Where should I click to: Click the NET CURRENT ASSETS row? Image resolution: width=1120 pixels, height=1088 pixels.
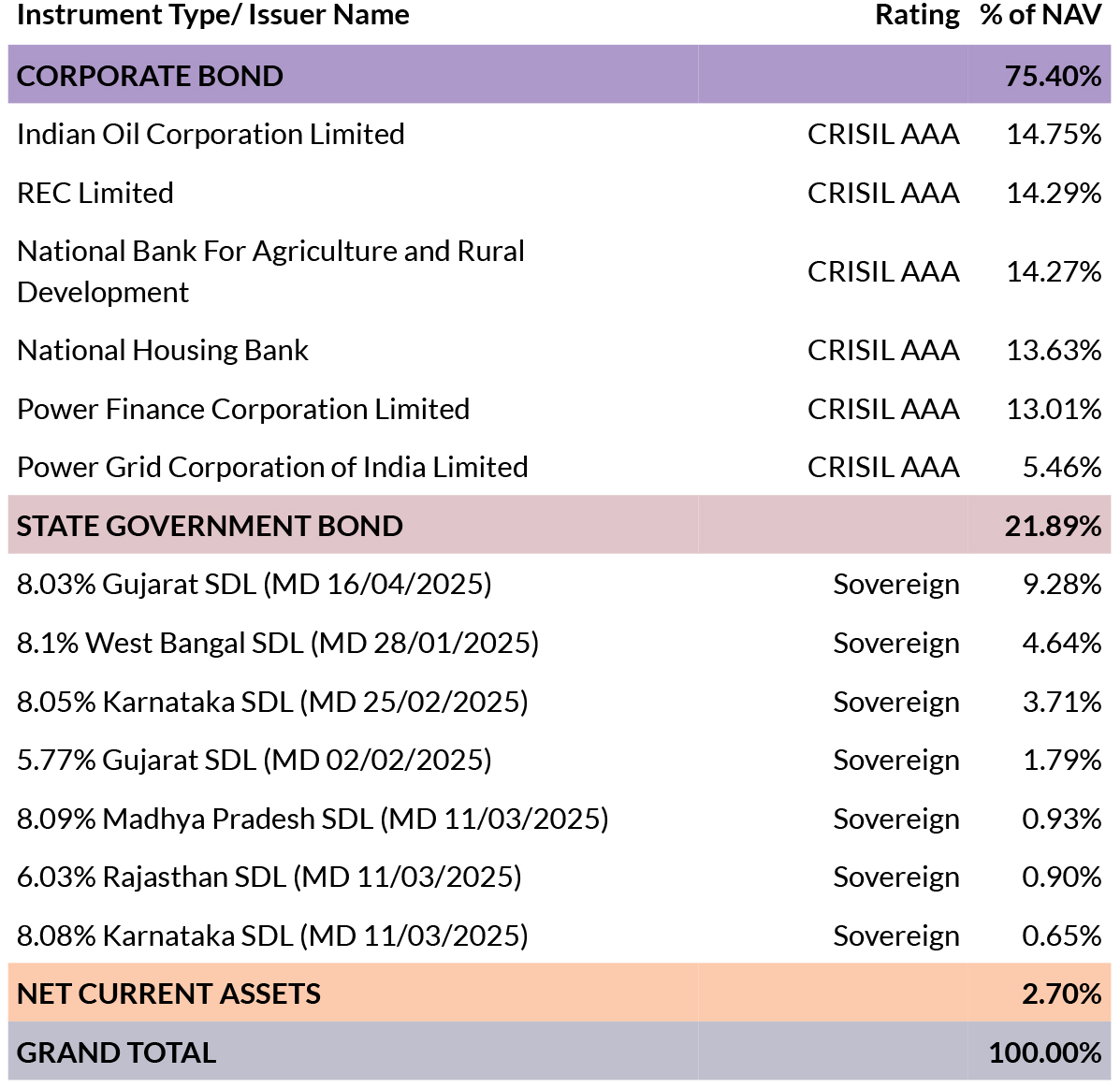pyautogui.click(x=560, y=993)
